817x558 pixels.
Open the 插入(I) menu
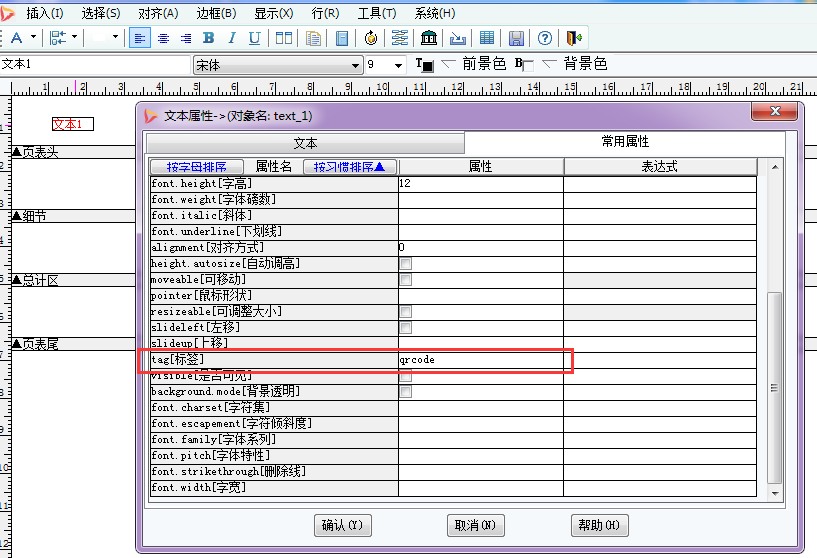(x=44, y=13)
